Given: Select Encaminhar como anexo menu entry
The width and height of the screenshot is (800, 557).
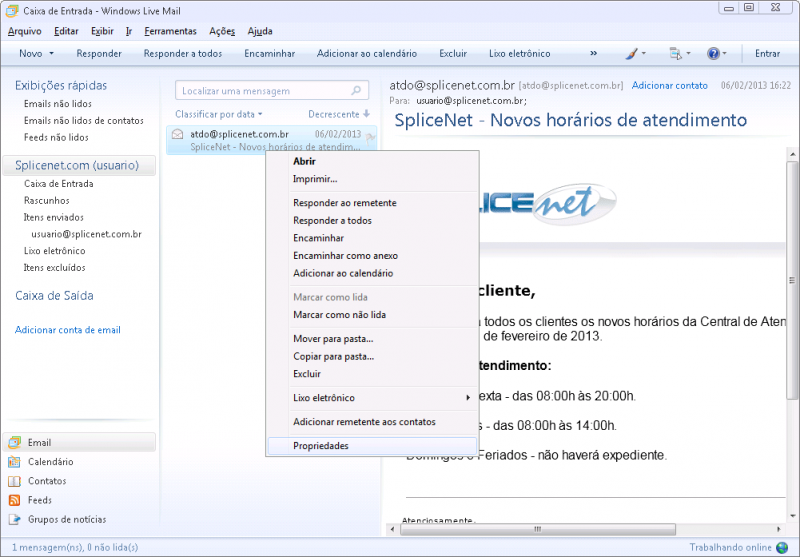Looking at the screenshot, I should point(371,256).
